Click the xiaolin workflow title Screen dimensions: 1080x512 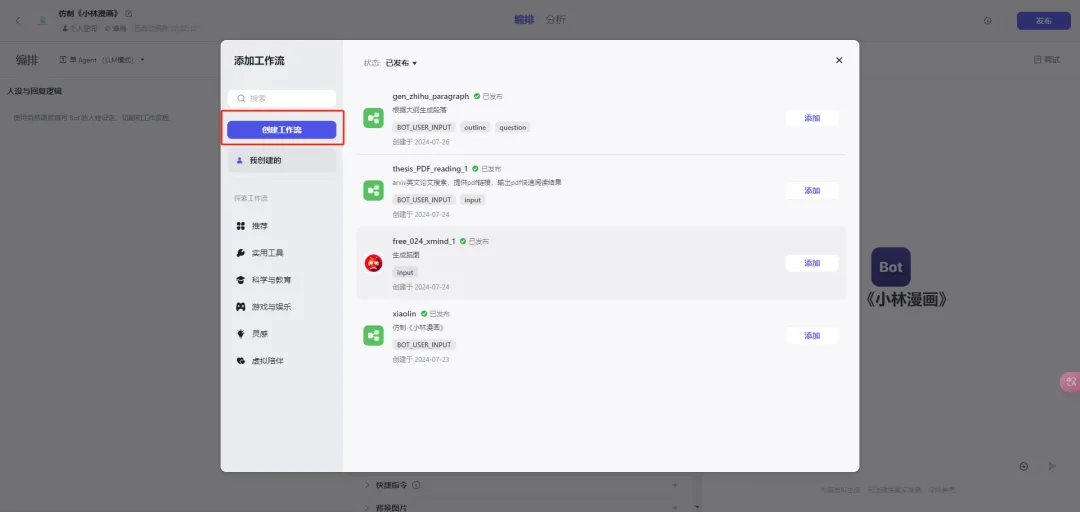tap(404, 314)
